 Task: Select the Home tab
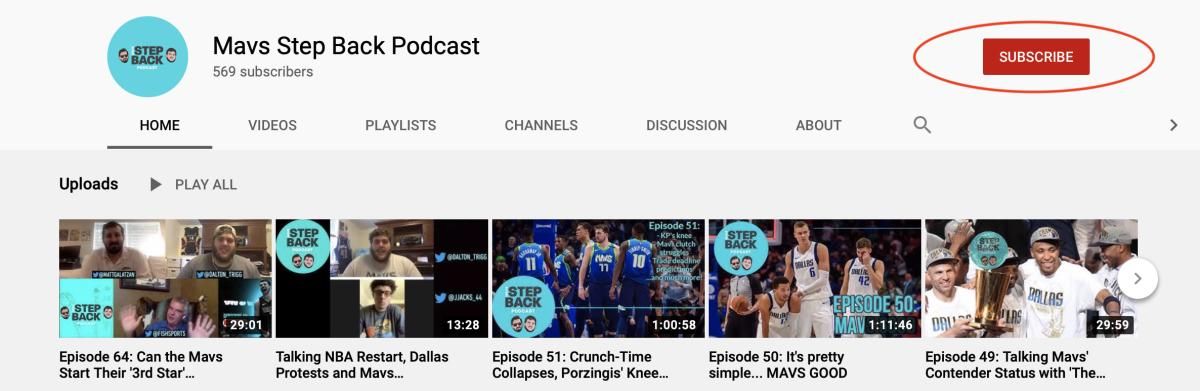pos(160,125)
